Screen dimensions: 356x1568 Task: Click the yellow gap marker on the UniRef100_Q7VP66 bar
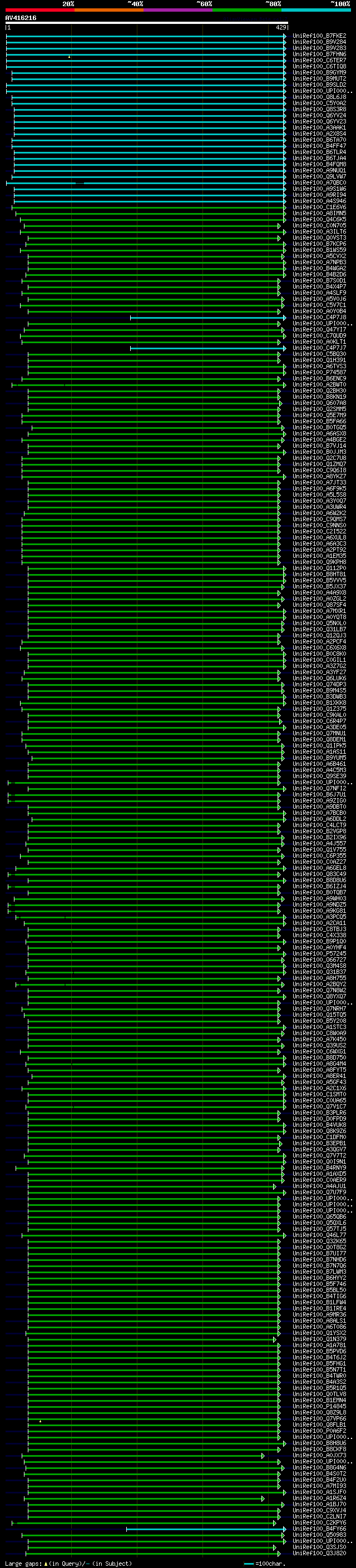(41, 1421)
